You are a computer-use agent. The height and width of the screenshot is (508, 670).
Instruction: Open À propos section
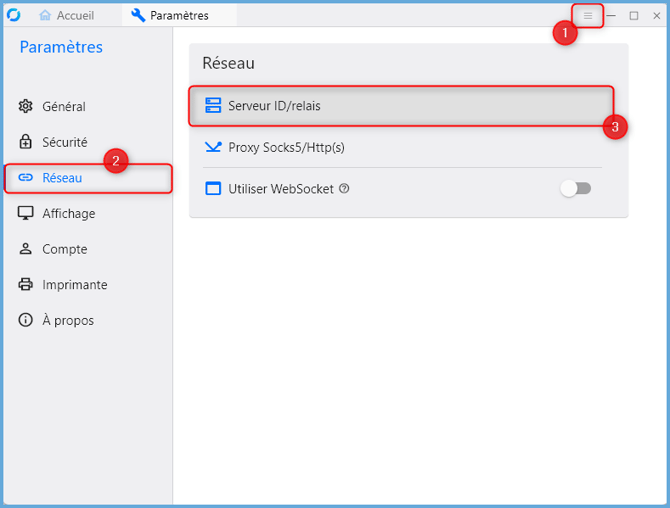pyautogui.click(x=88, y=320)
